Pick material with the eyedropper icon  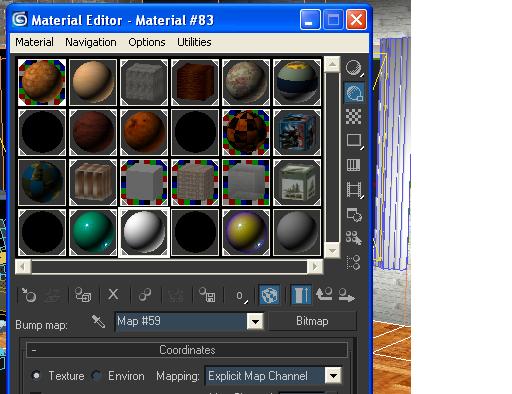pos(98,321)
